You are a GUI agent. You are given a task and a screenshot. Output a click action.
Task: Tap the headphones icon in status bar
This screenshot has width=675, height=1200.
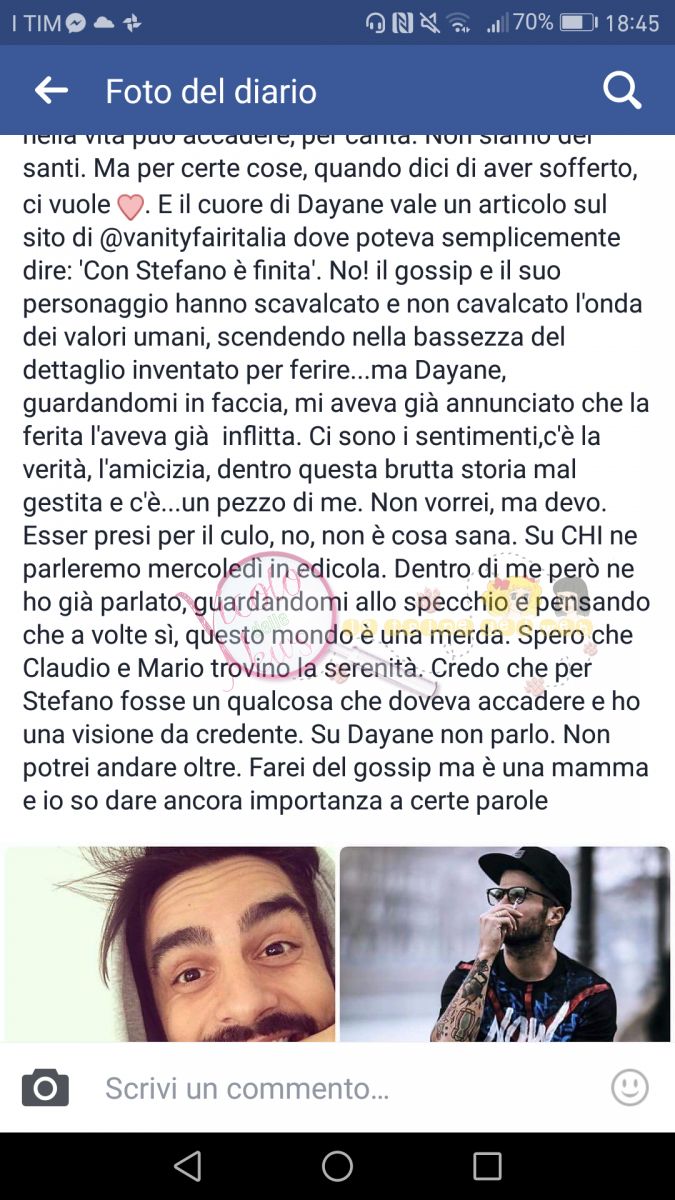click(376, 23)
